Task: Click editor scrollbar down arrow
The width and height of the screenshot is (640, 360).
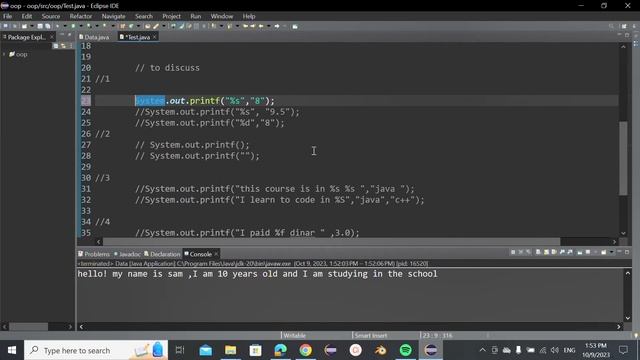Action: [623, 233]
